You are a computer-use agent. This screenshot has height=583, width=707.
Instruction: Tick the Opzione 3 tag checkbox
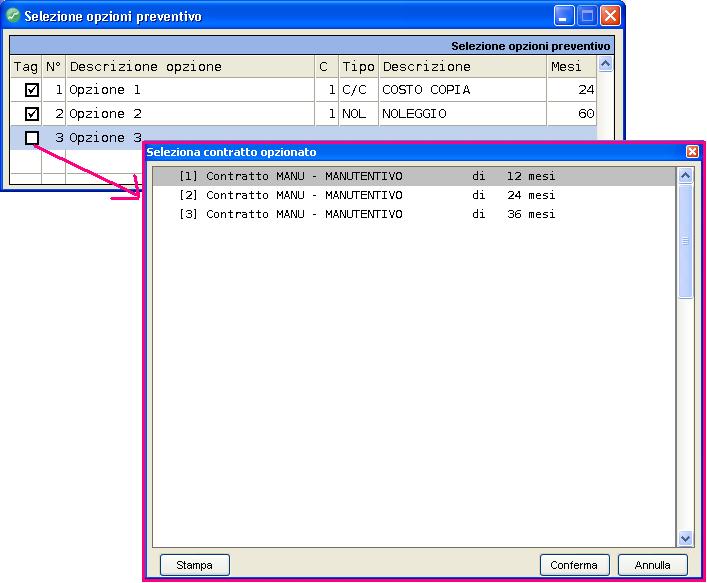coord(32,138)
